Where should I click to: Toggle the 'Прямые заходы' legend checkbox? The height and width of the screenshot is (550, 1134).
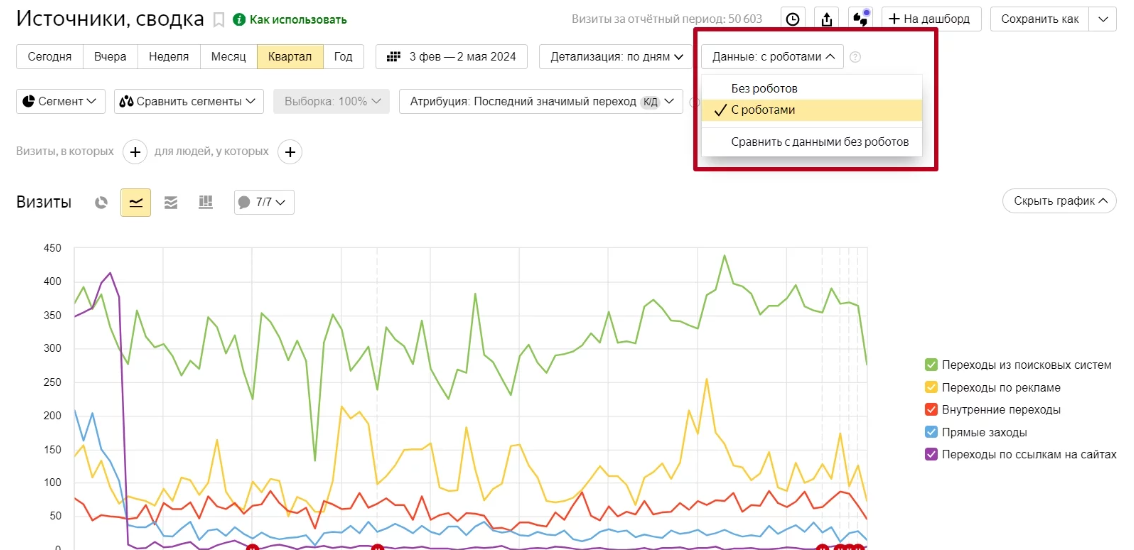(x=932, y=432)
